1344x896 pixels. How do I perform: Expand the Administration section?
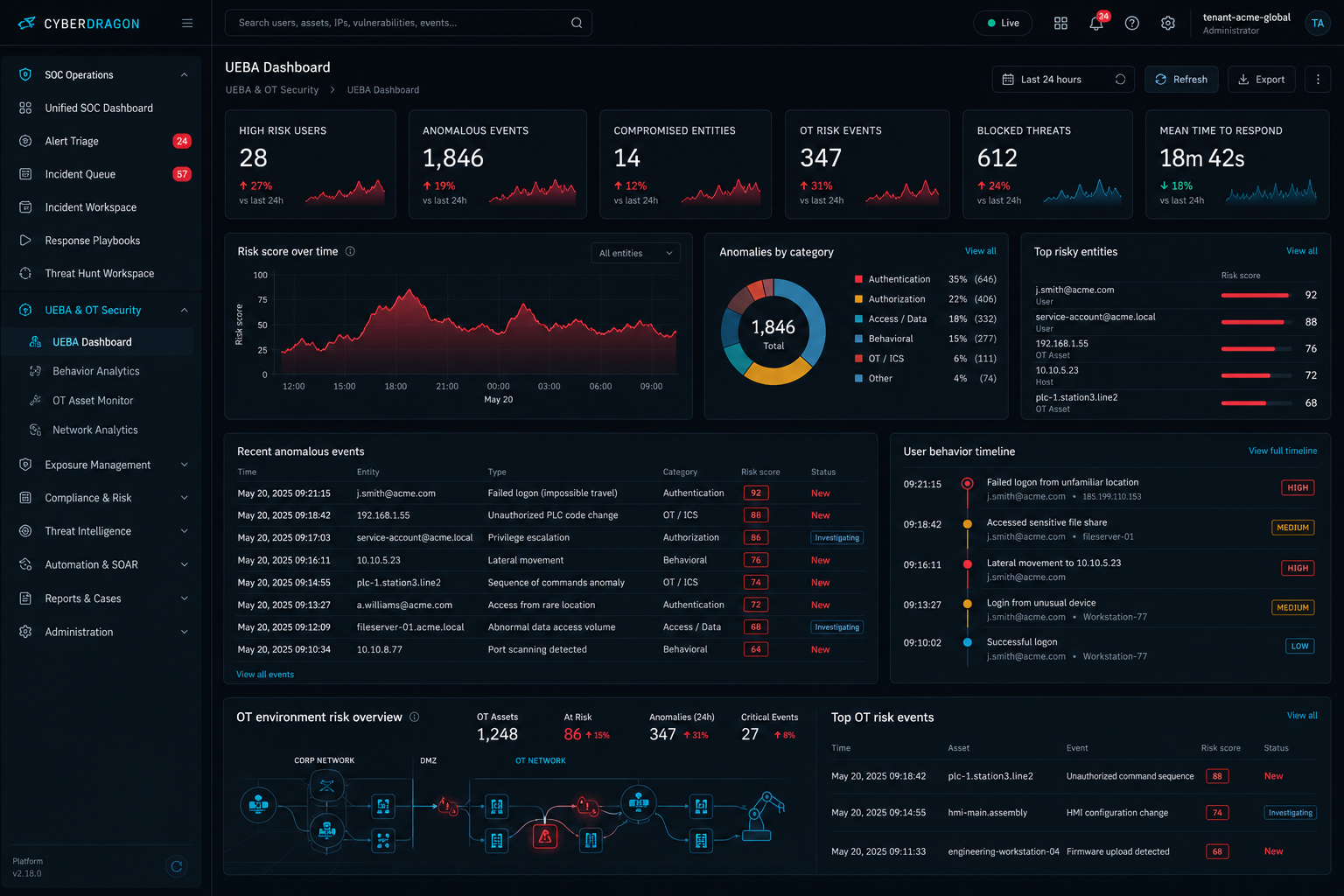click(x=184, y=632)
